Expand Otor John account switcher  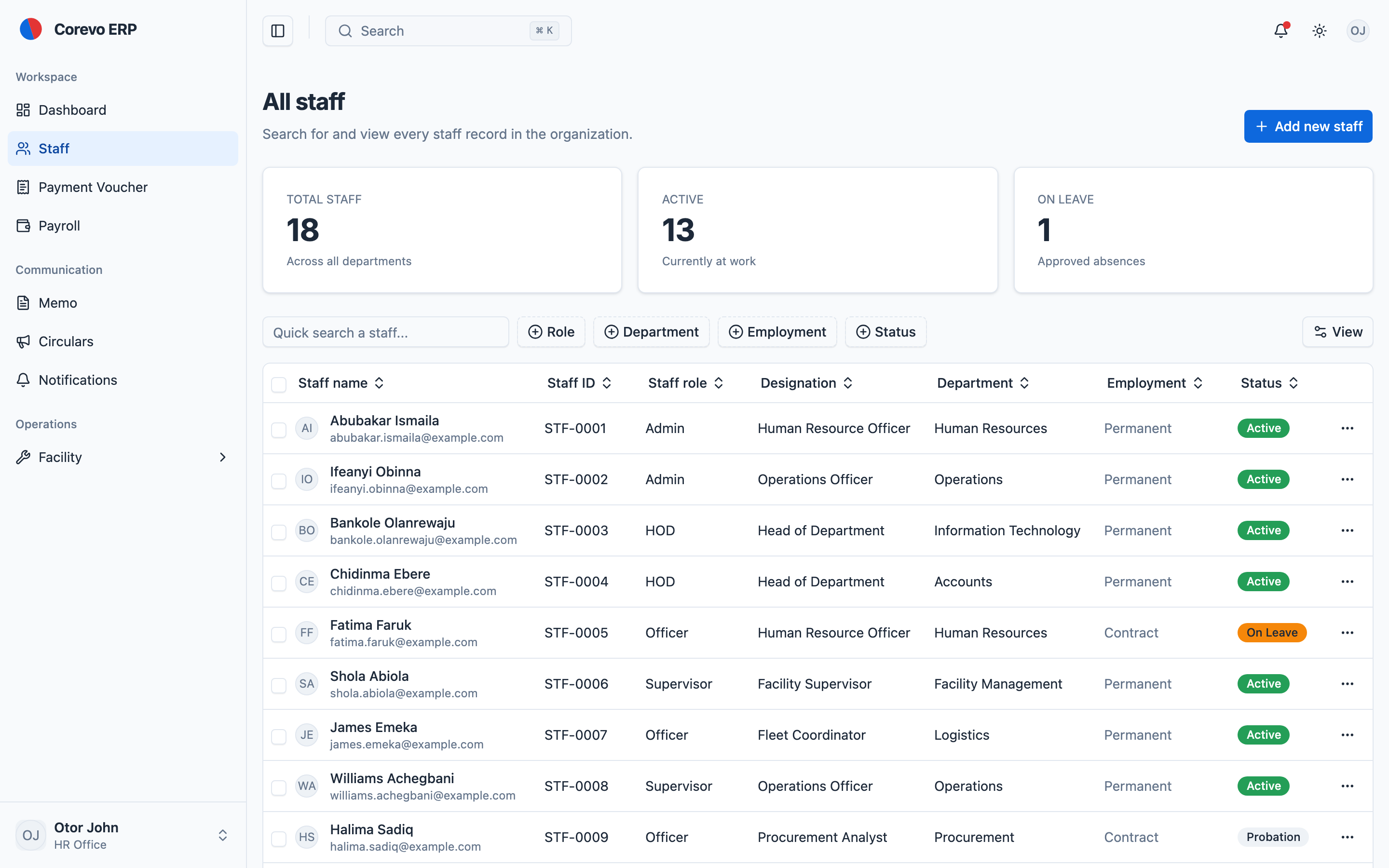pyautogui.click(x=123, y=835)
